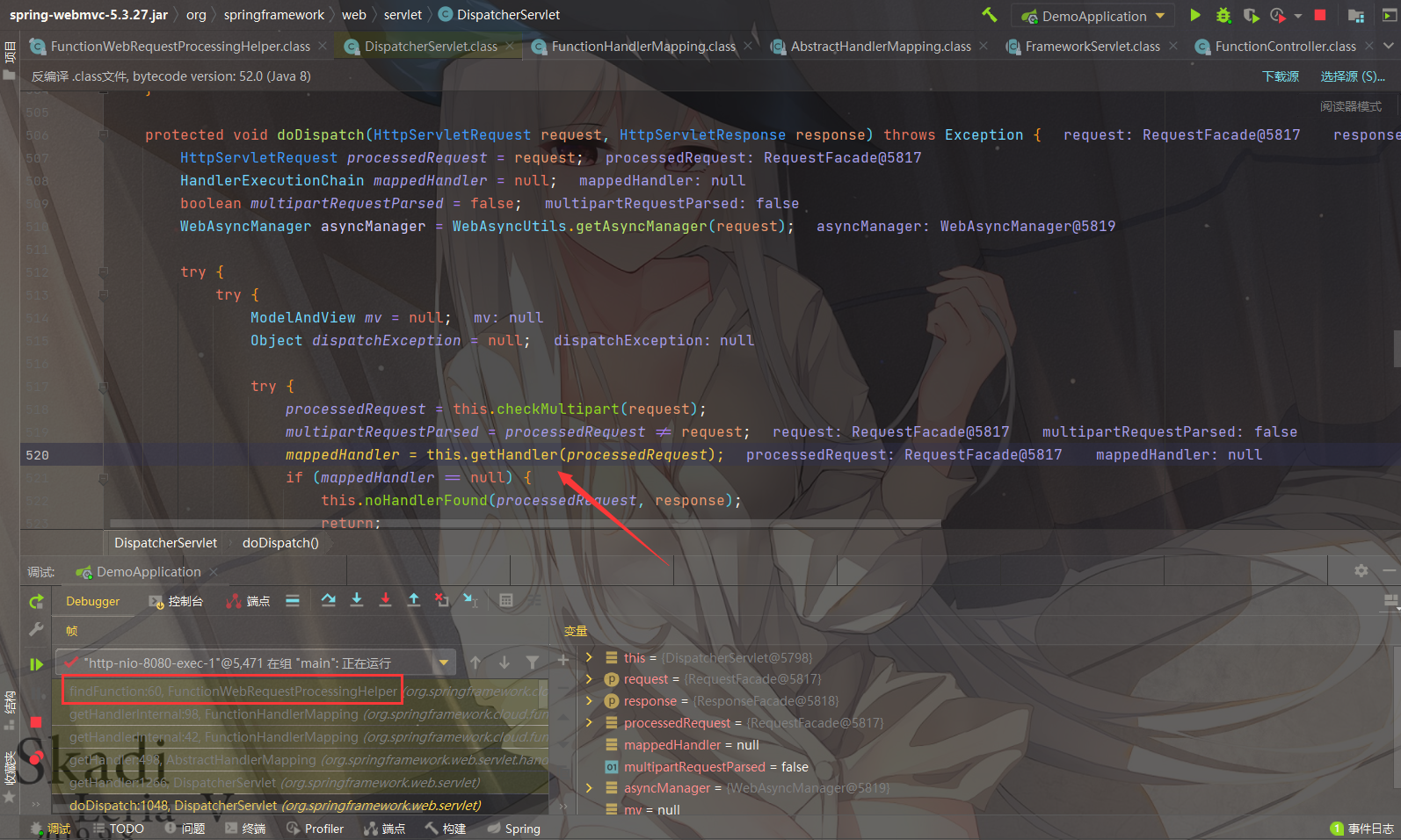Image resolution: width=1401 pixels, height=840 pixels.
Task: Run with coverage shield icon
Action: [1251, 15]
